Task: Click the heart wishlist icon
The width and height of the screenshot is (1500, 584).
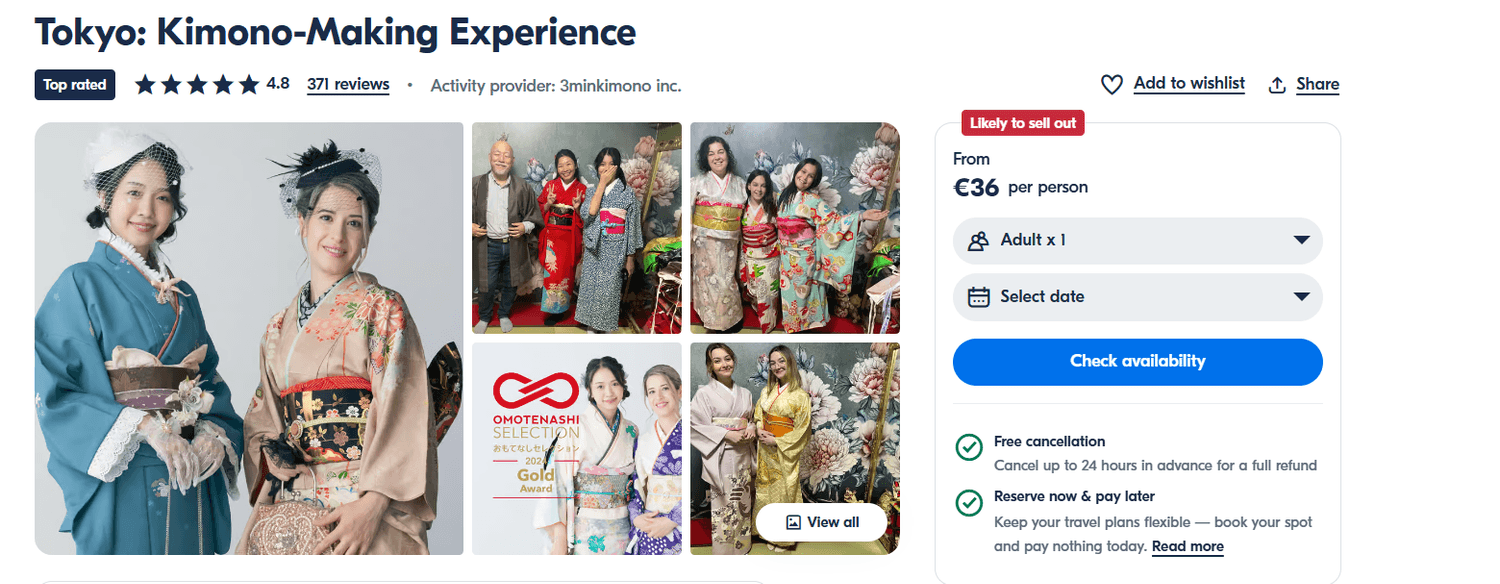Action: [1112, 85]
